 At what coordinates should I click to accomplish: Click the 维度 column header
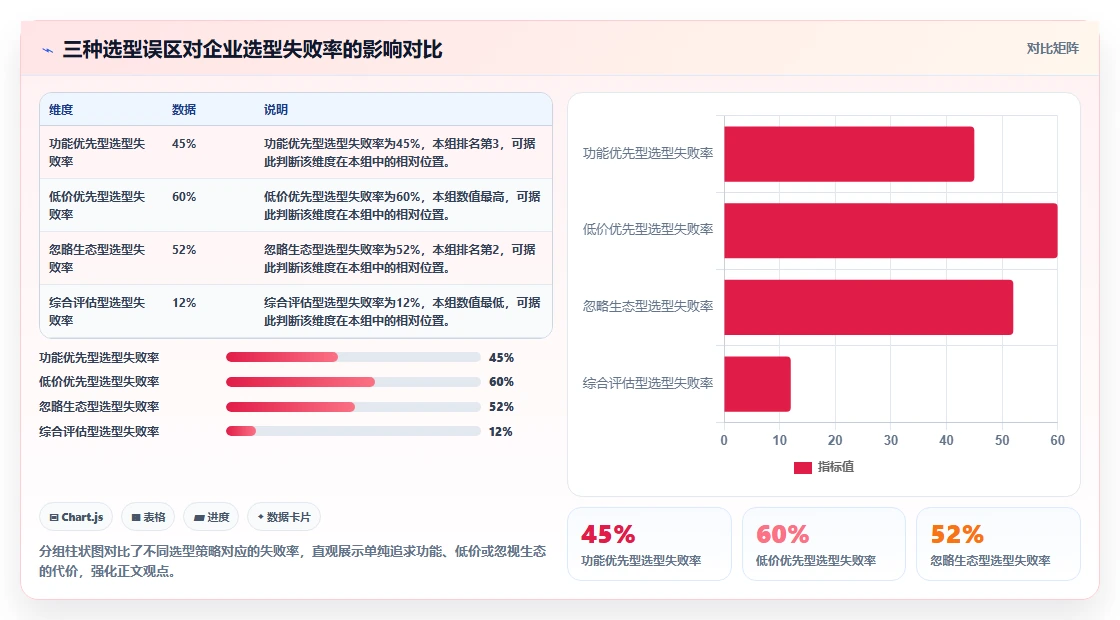click(x=61, y=110)
